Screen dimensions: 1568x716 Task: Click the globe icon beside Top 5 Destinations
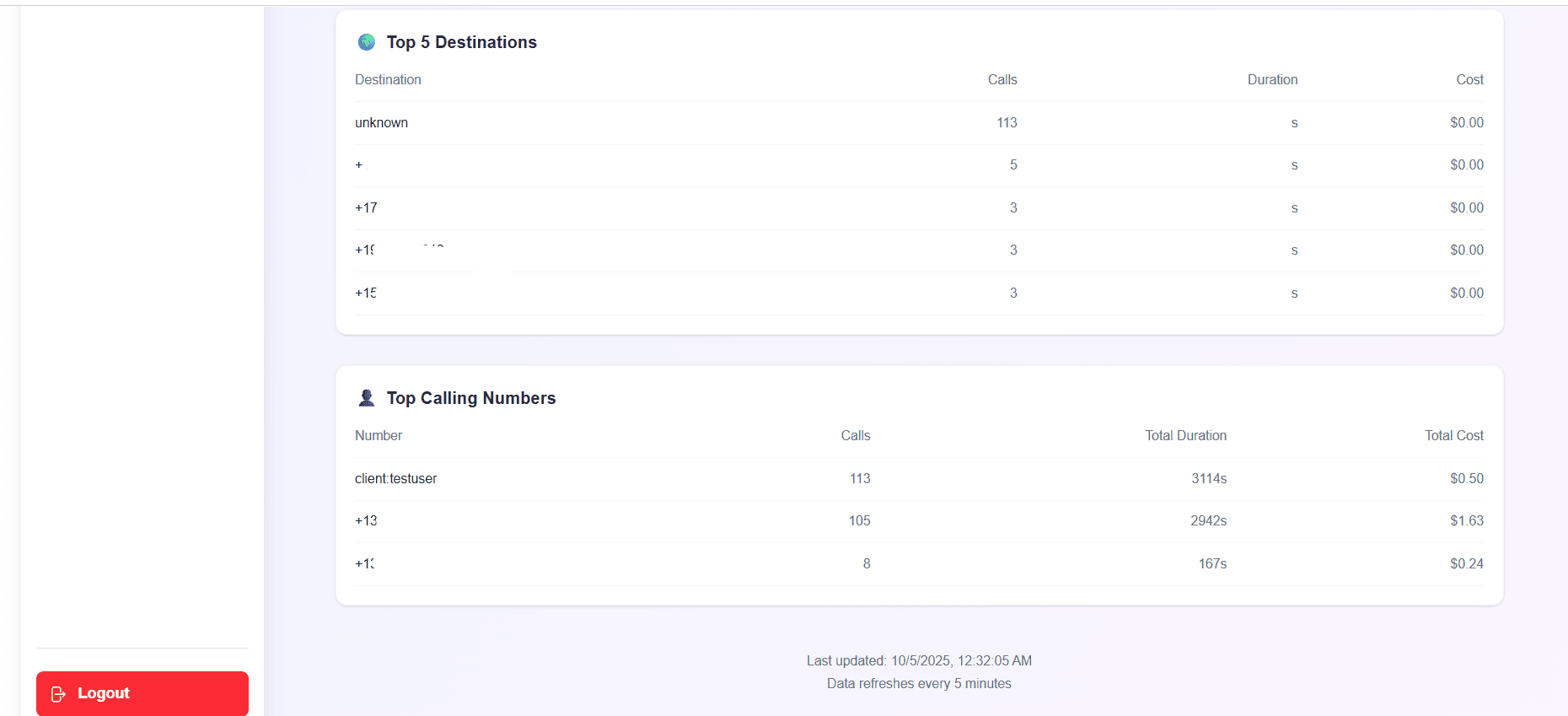(x=367, y=42)
